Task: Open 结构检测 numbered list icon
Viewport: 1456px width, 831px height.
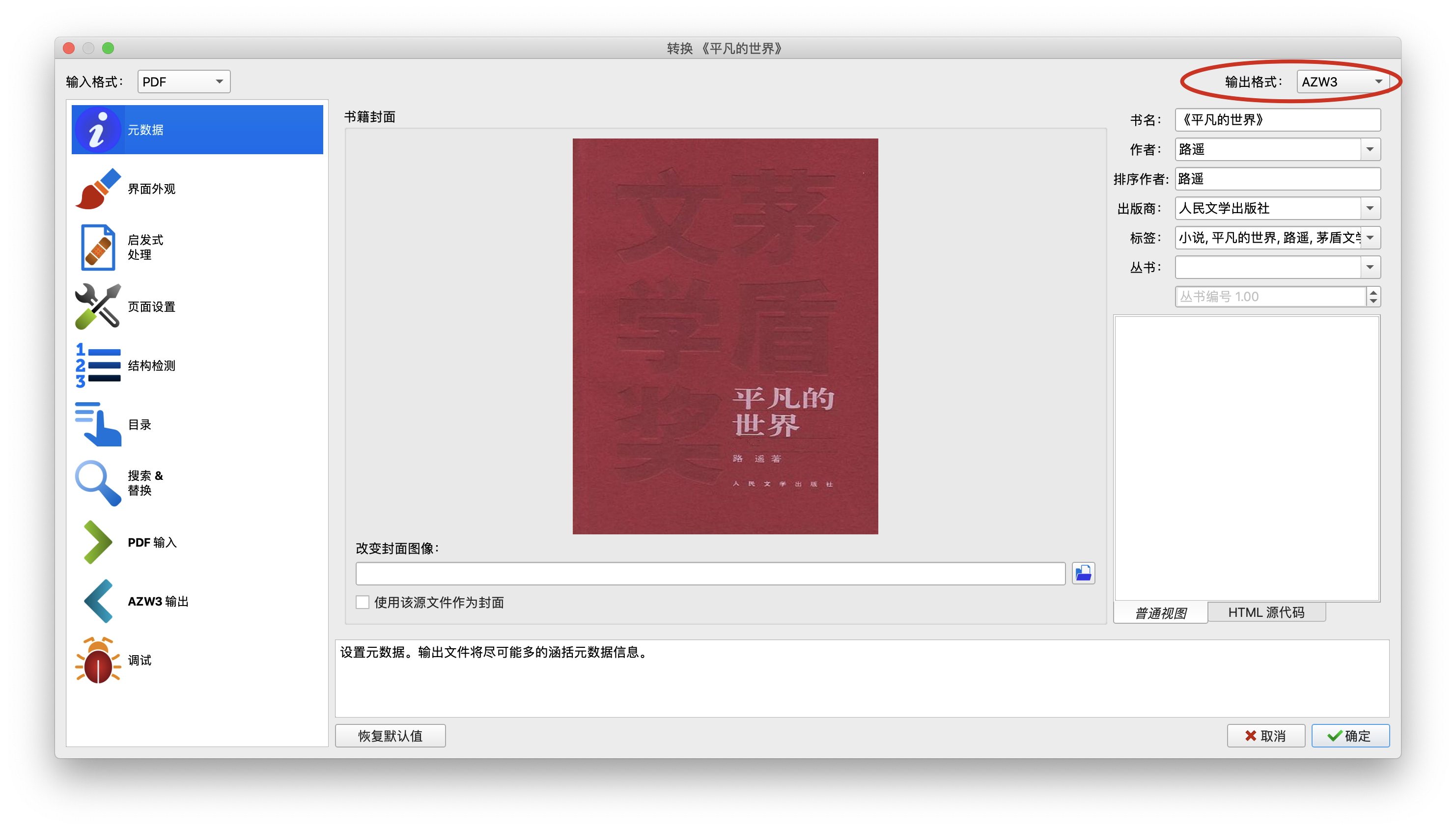Action: (98, 365)
